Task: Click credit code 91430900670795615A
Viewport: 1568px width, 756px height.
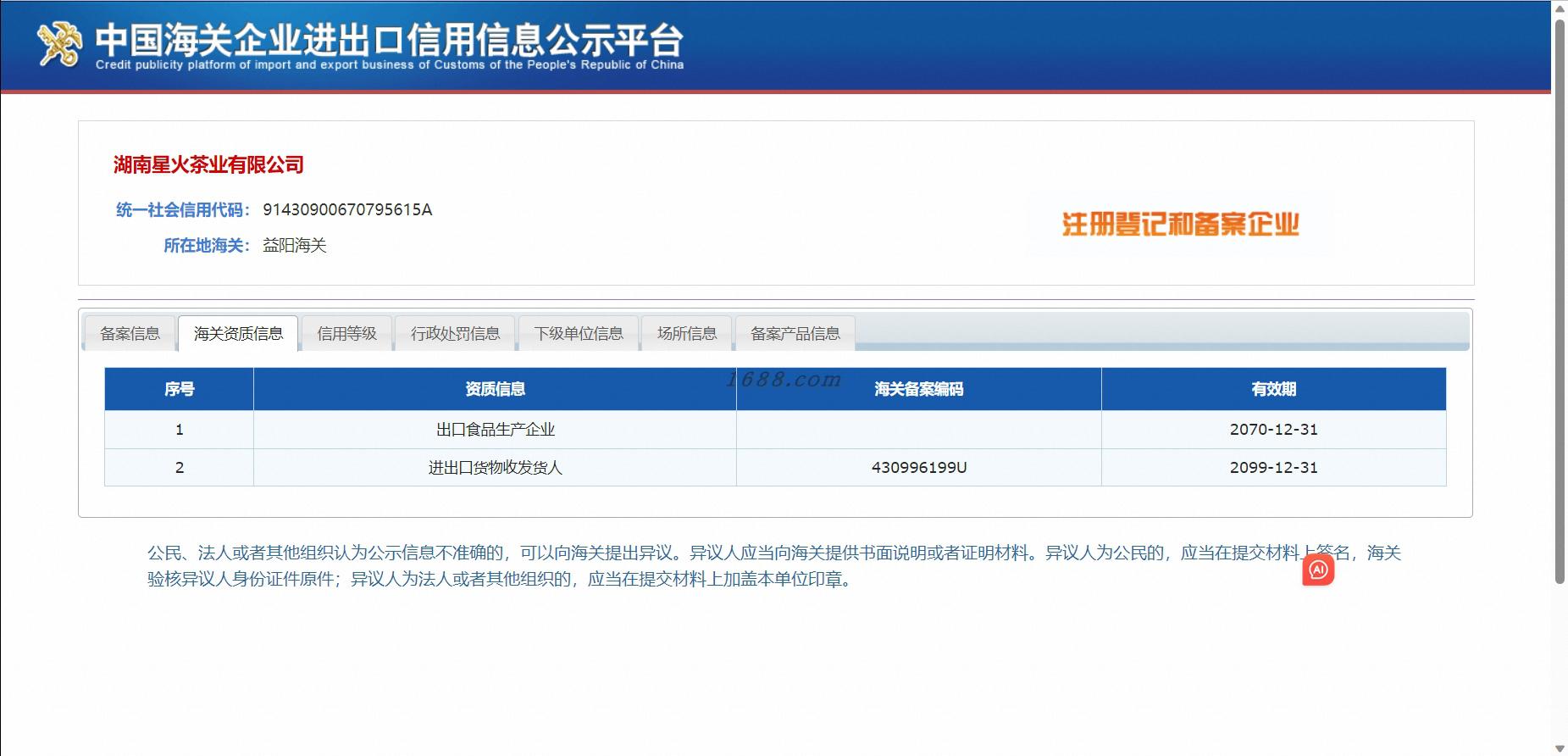Action: coord(347,209)
